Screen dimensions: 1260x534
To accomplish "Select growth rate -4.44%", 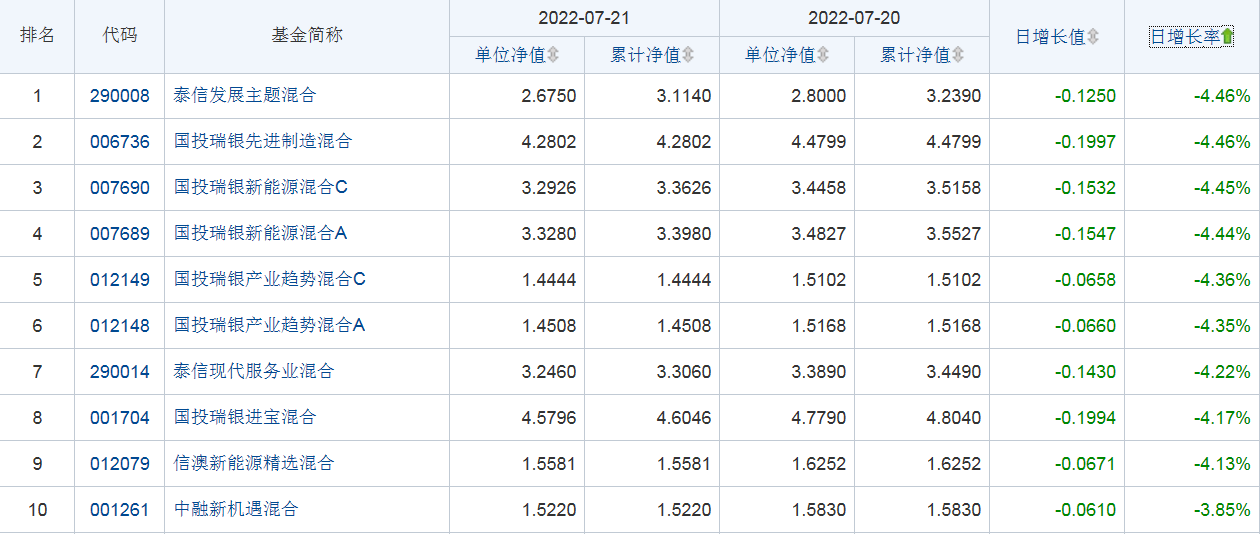I will point(1222,234).
